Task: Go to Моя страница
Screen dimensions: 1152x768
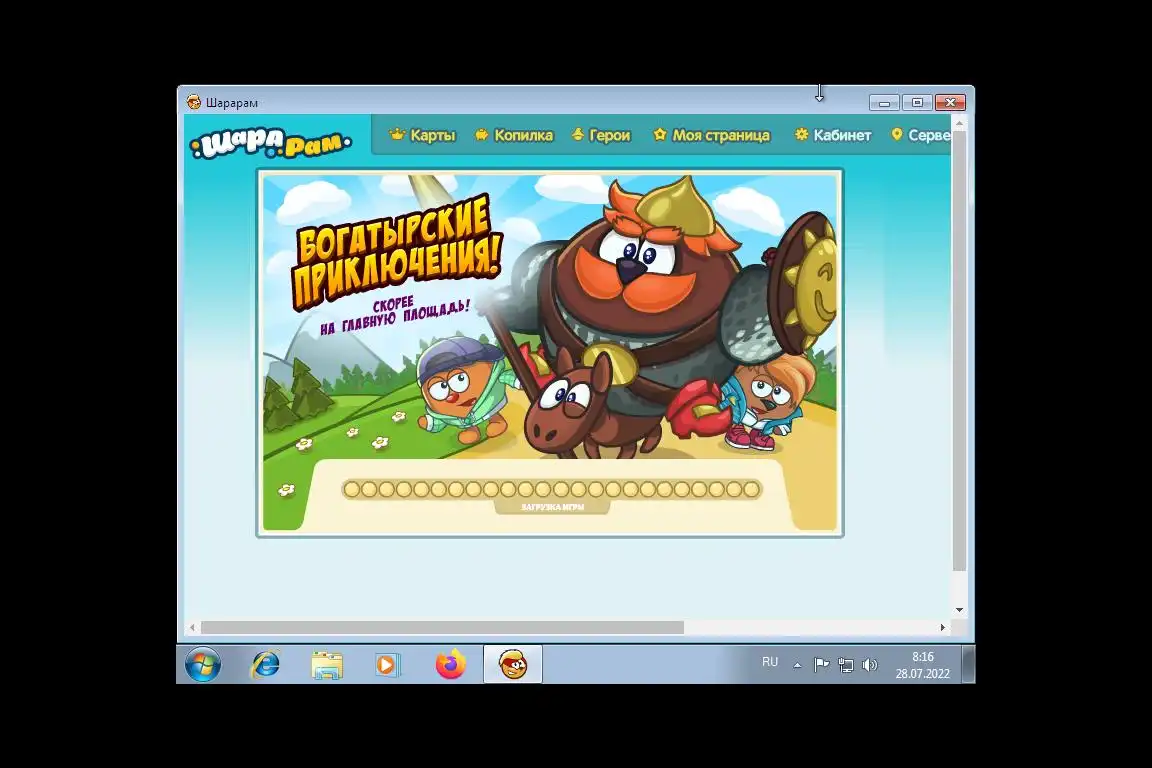Action: click(x=711, y=135)
